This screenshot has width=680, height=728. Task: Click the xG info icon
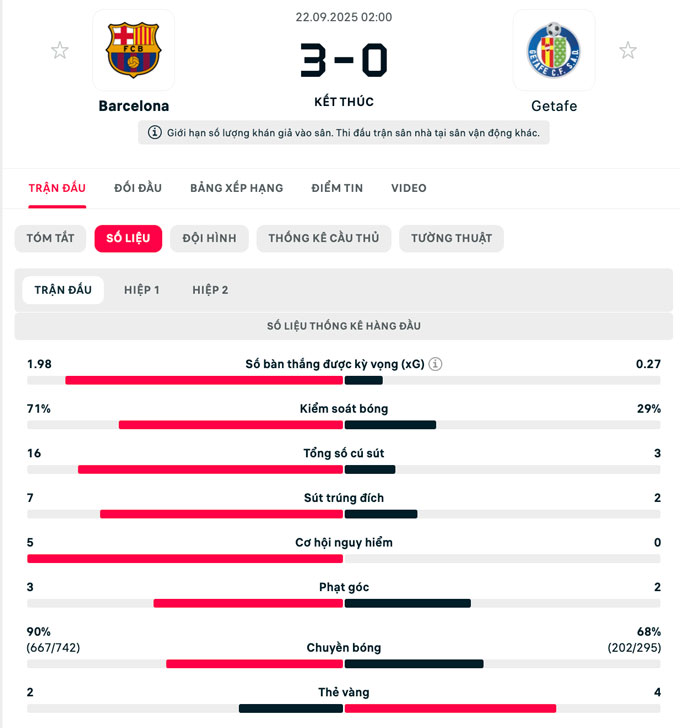pos(435,365)
